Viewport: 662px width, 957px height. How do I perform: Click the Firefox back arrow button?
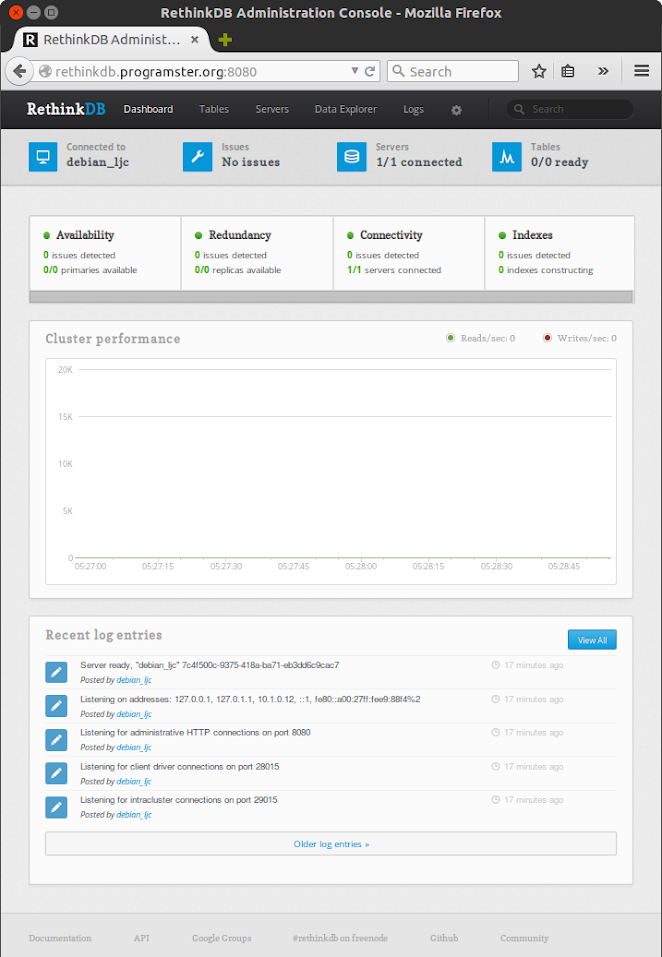[19, 71]
